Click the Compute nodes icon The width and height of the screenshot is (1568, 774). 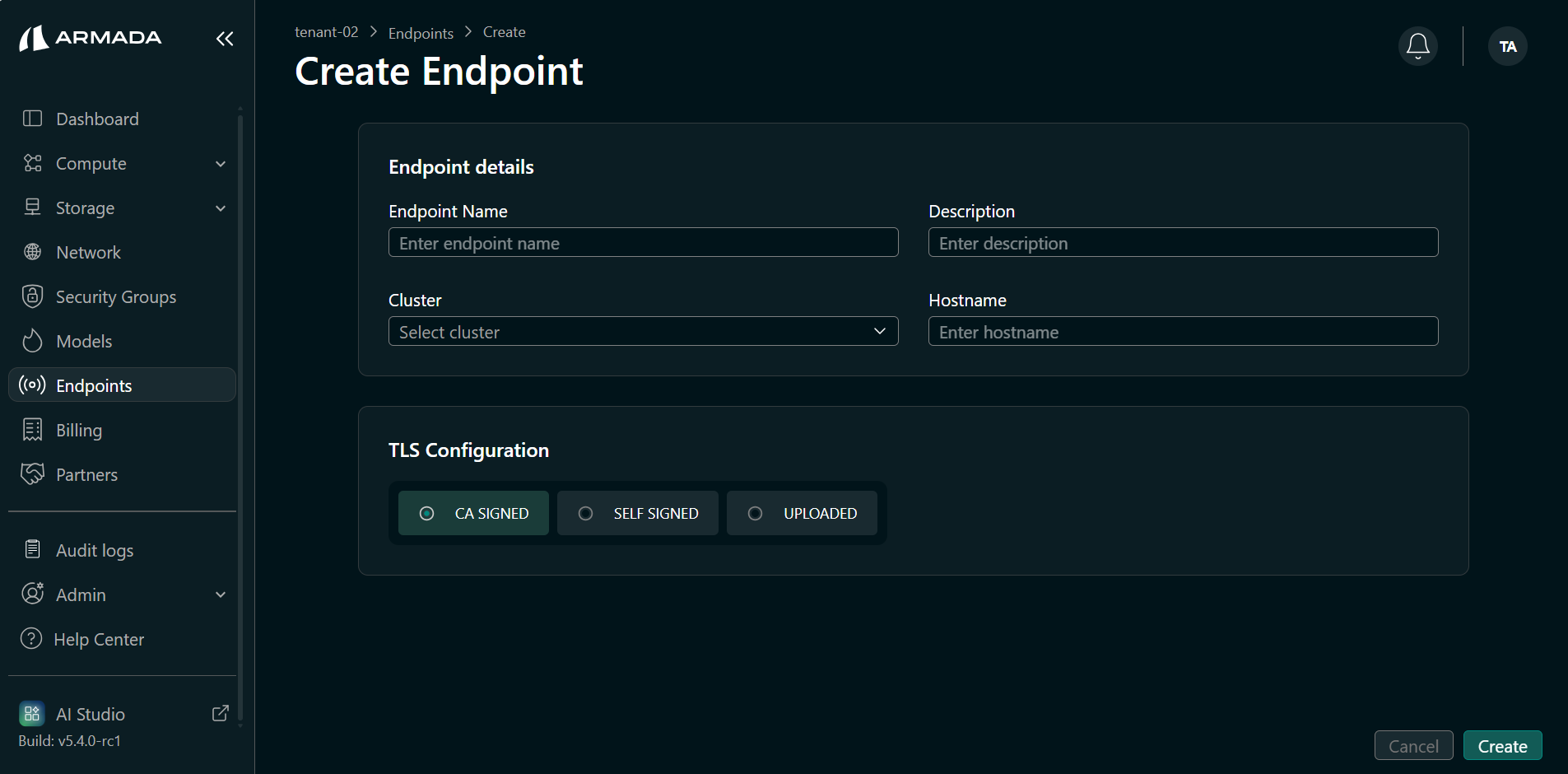click(32, 163)
